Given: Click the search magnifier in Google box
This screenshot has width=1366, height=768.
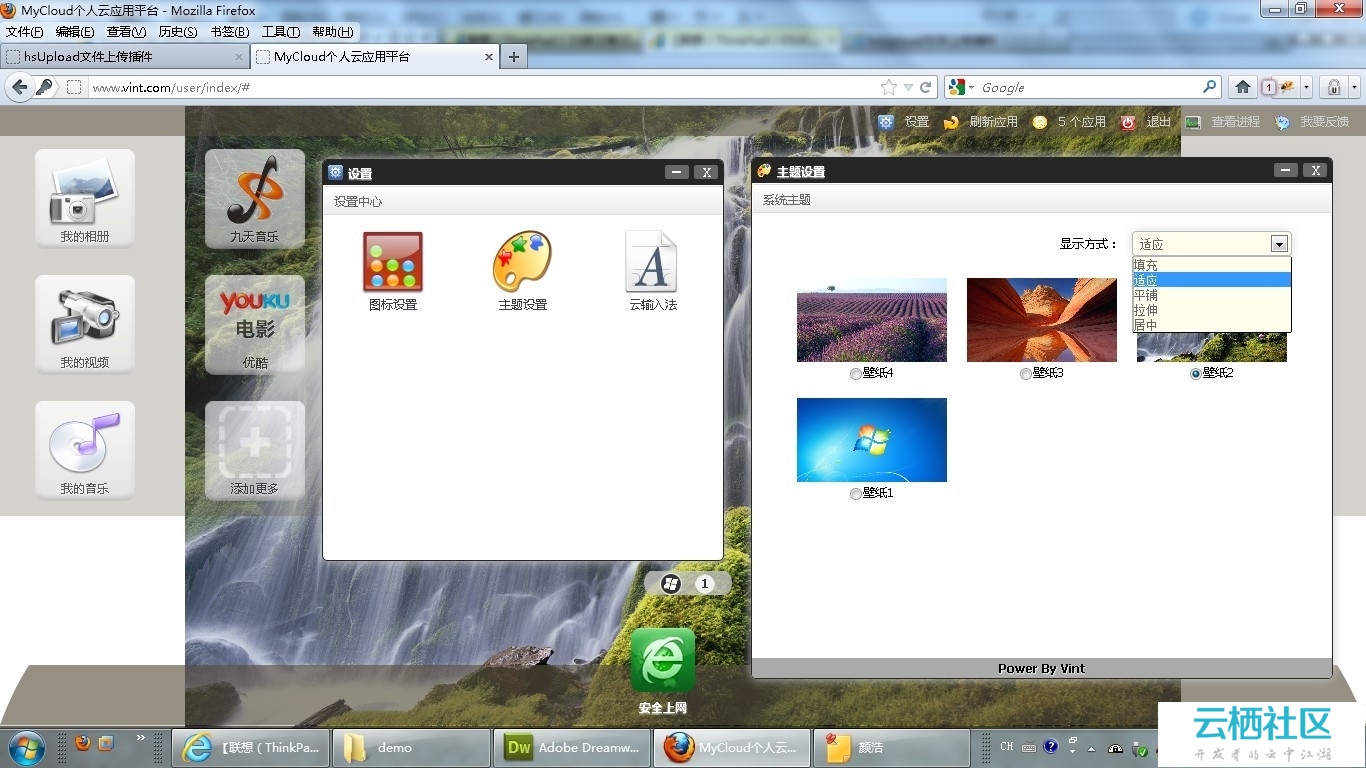Looking at the screenshot, I should 1210,87.
